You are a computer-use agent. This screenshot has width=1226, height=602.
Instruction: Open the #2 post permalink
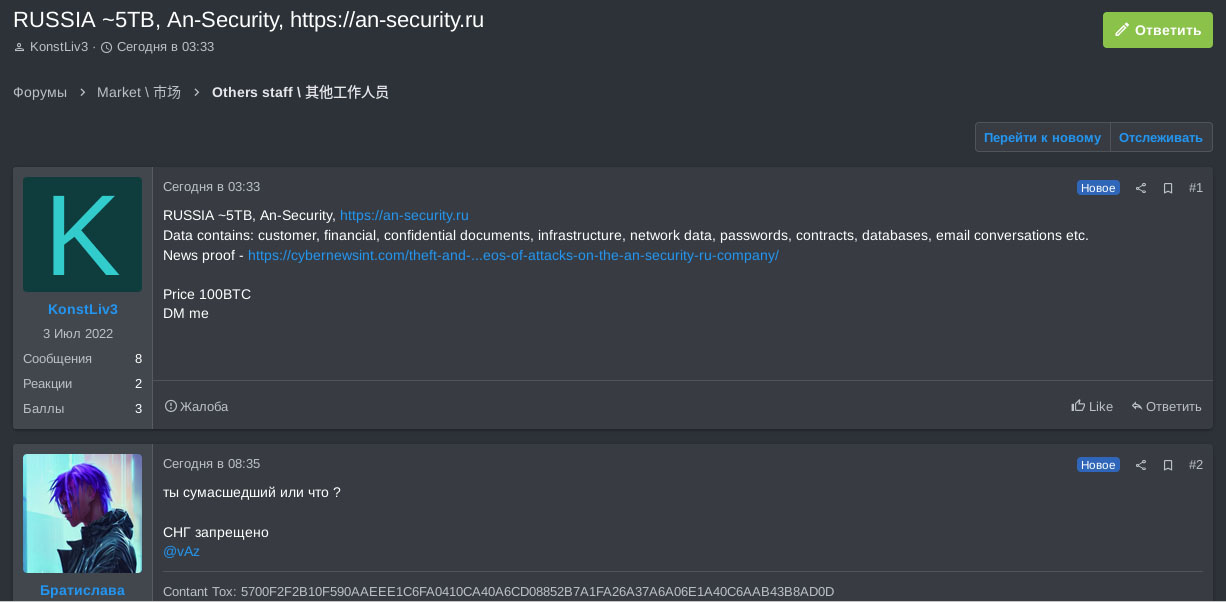(x=1196, y=465)
